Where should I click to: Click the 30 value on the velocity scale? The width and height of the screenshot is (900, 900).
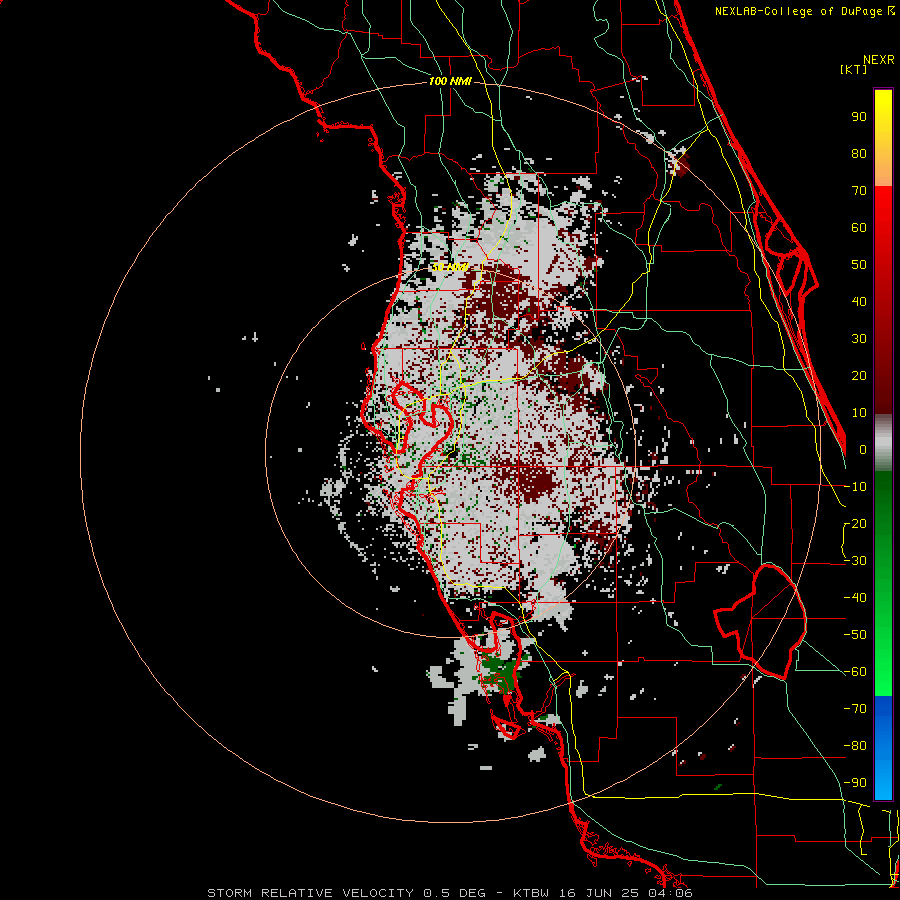coord(859,339)
